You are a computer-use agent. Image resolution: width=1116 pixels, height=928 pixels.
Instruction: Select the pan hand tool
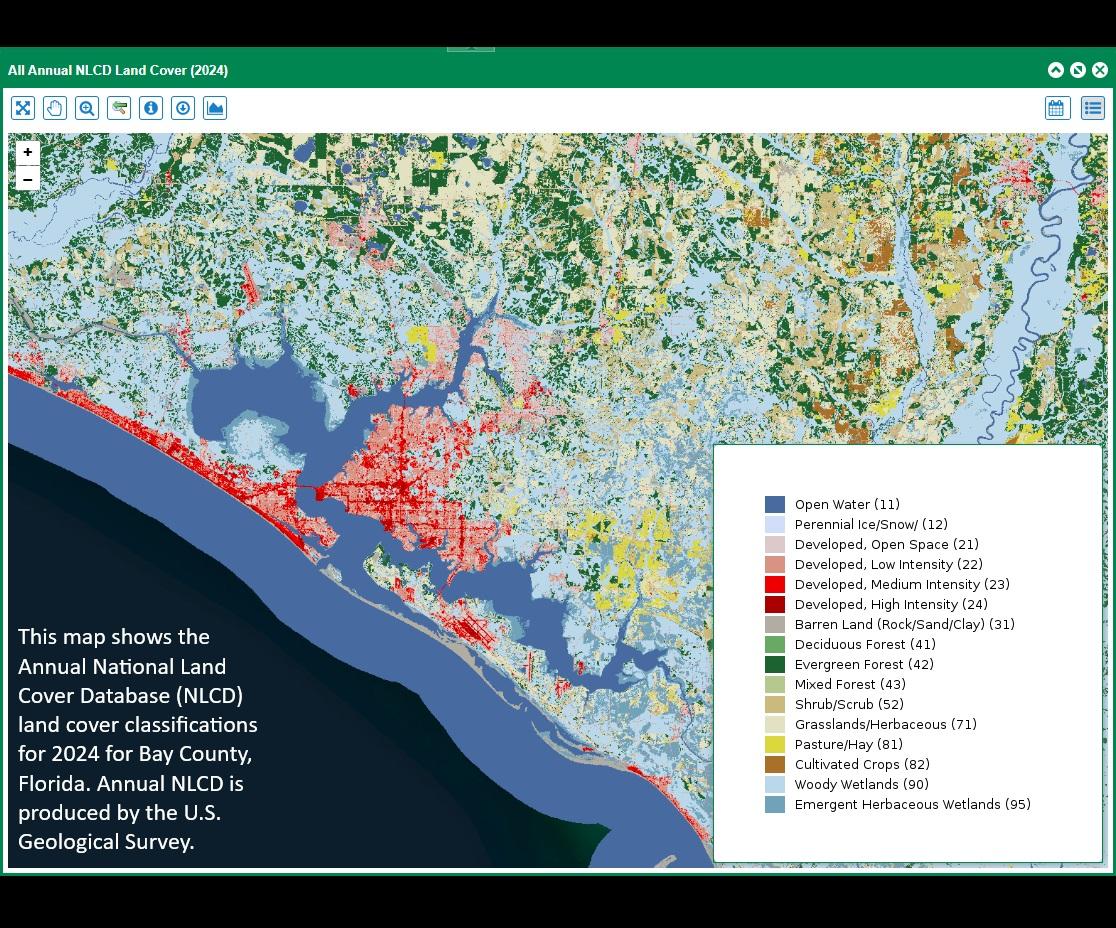click(x=55, y=108)
